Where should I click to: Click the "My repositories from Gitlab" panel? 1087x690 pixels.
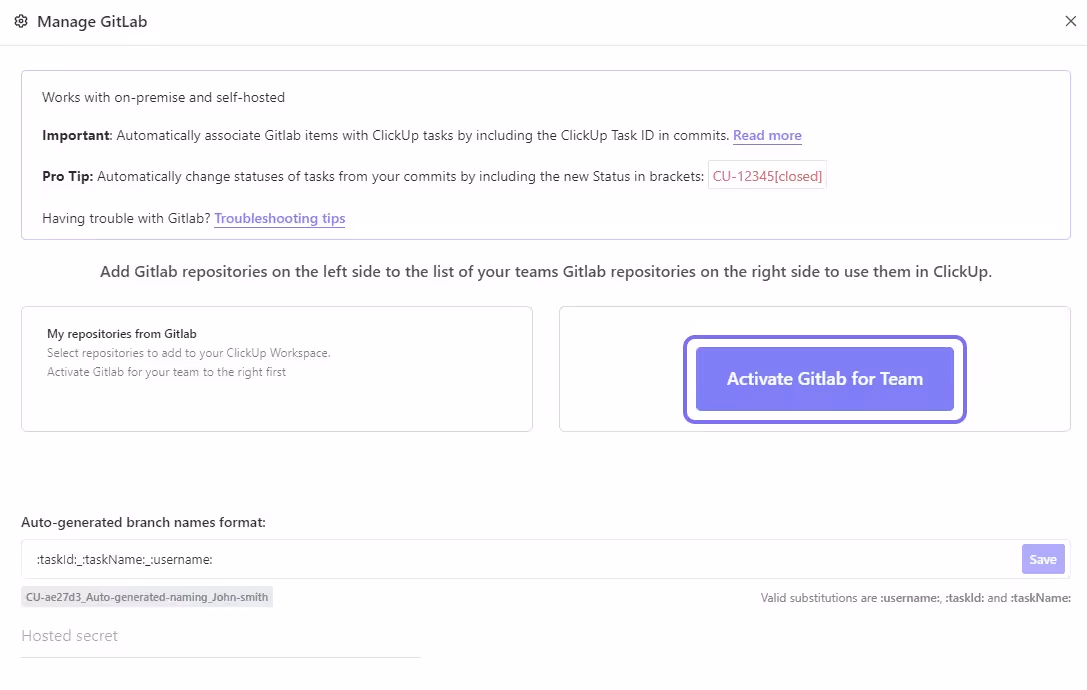(x=277, y=369)
